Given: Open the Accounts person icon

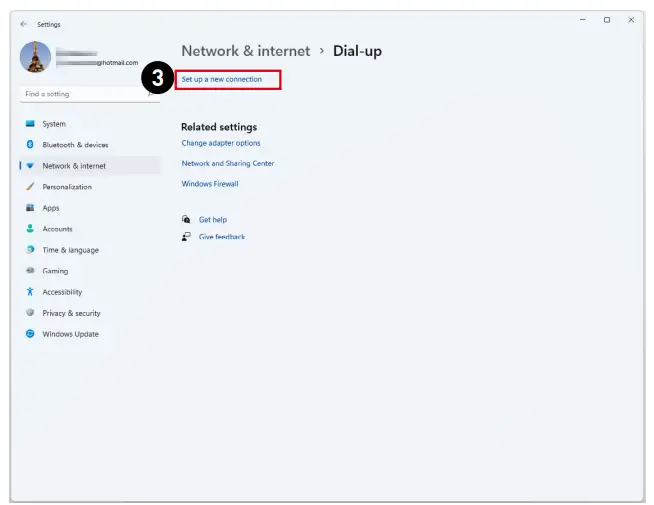Looking at the screenshot, I should pos(30,229).
